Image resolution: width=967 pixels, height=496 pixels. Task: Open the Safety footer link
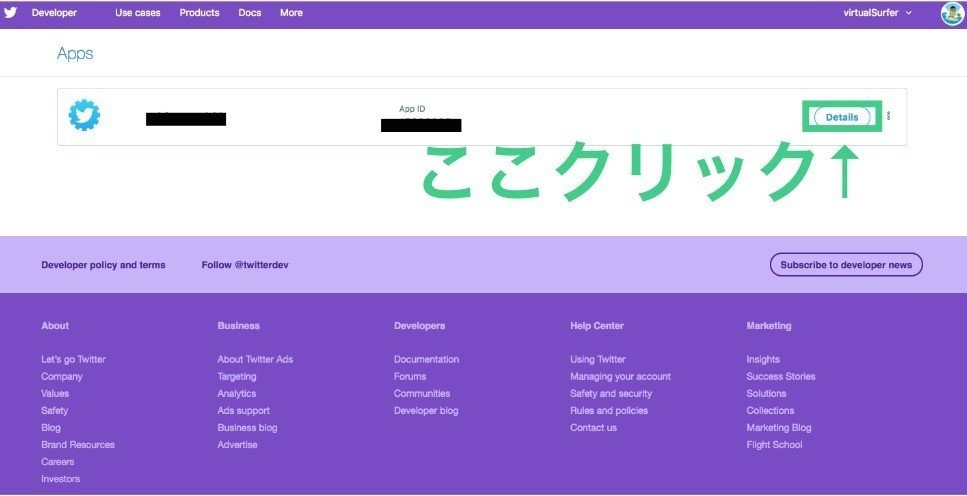54,411
